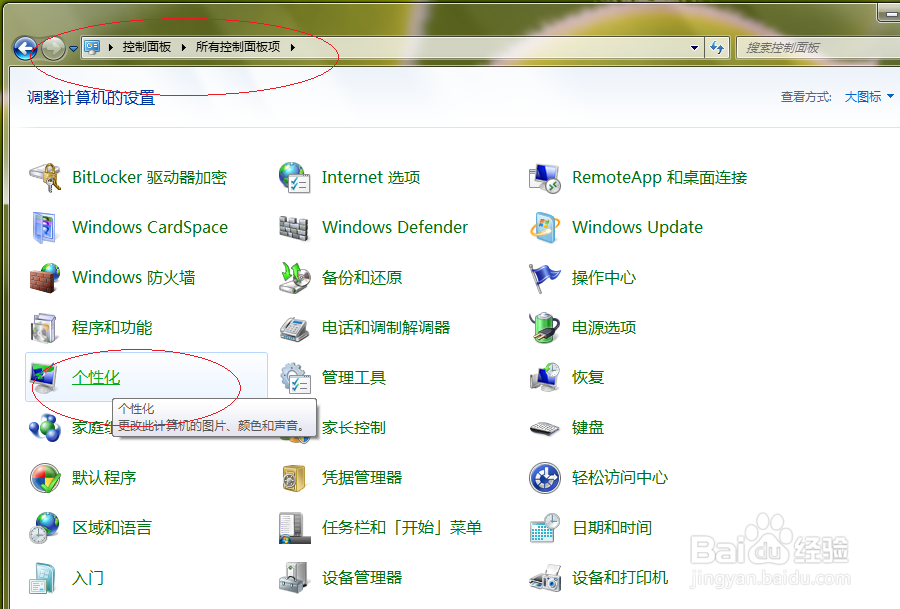The width and height of the screenshot is (900, 609).
Task: Open the 入门 icon
Action: click(43, 578)
